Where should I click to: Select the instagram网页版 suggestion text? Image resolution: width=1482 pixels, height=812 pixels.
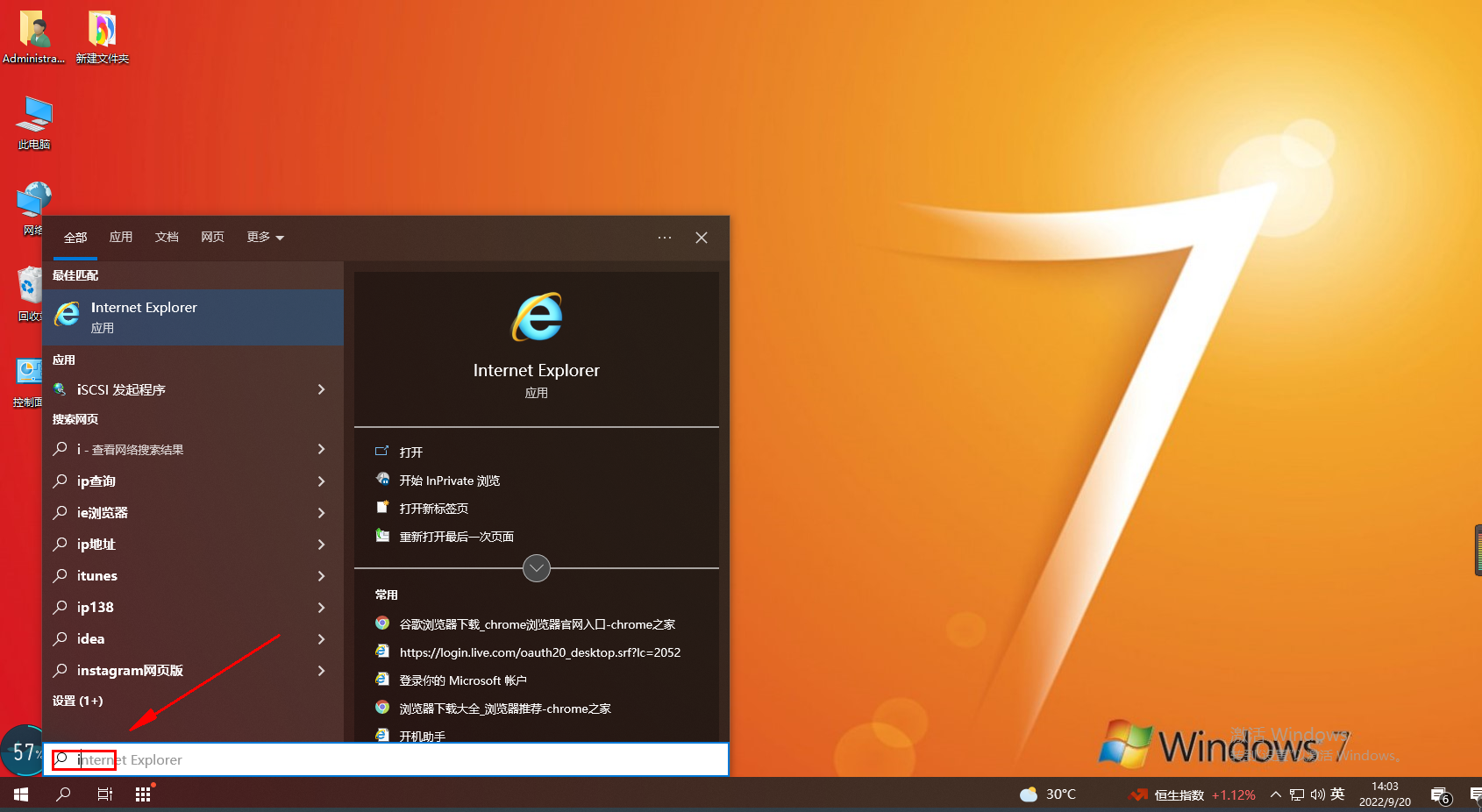[130, 671]
